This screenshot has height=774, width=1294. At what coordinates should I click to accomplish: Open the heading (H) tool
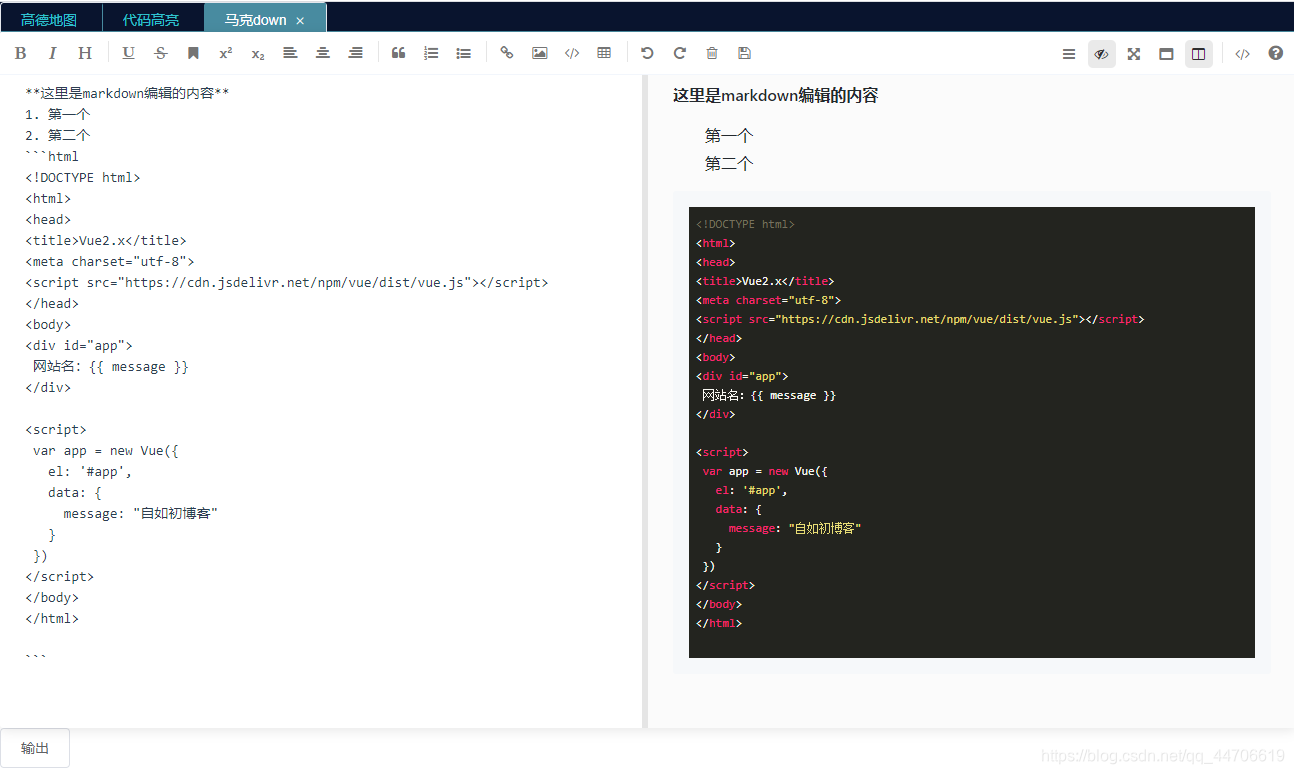[x=85, y=53]
